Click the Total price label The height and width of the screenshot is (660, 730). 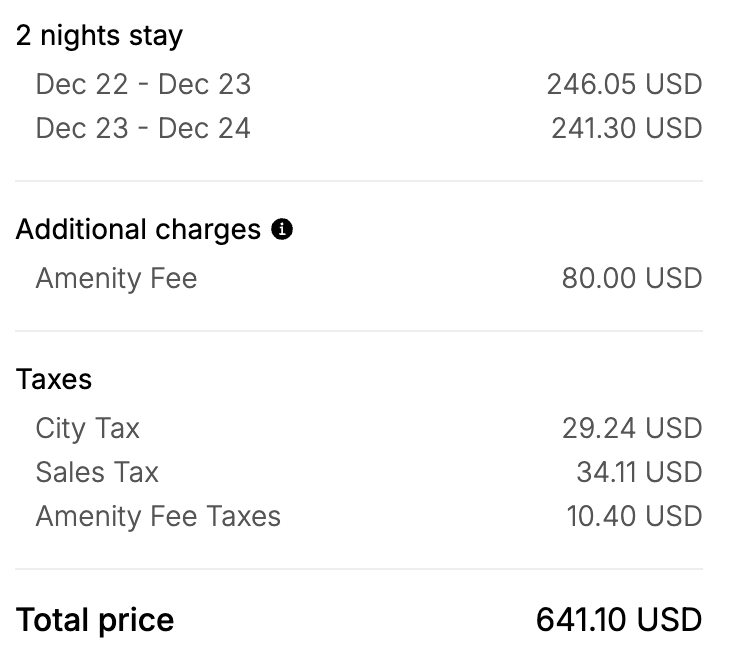95,620
